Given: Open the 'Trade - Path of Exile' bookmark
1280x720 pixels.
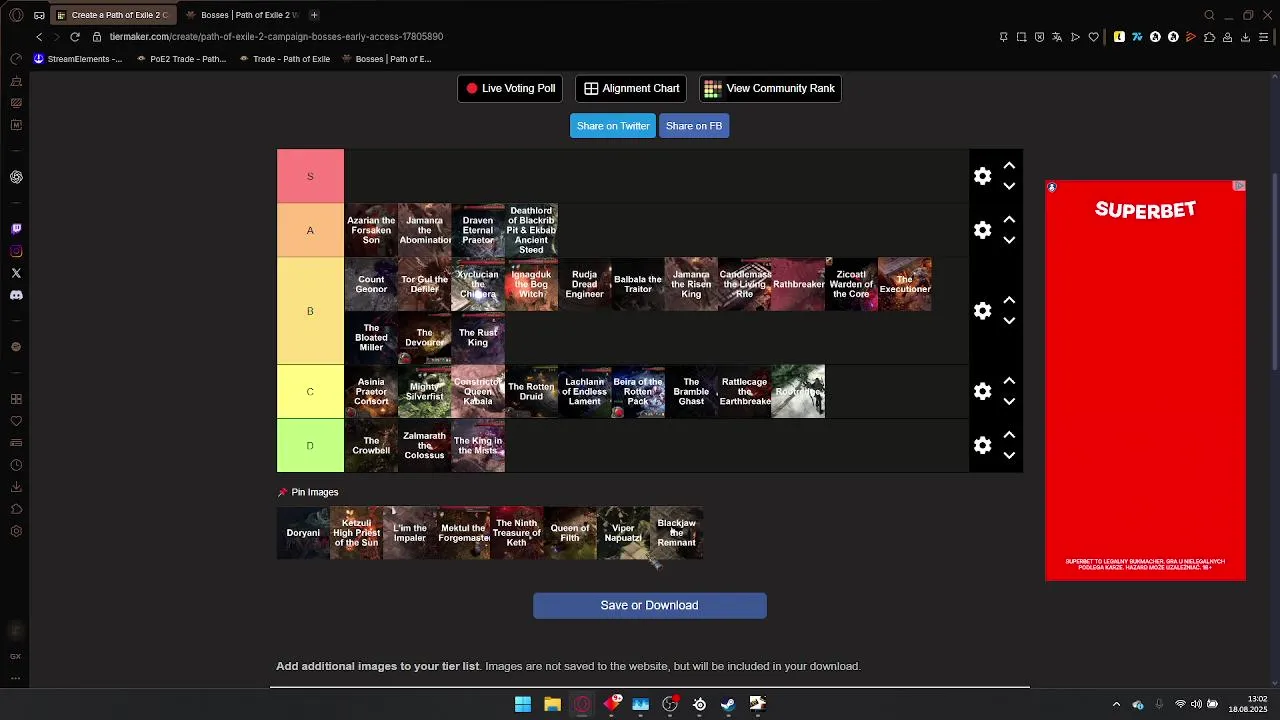Looking at the screenshot, I should click(285, 59).
